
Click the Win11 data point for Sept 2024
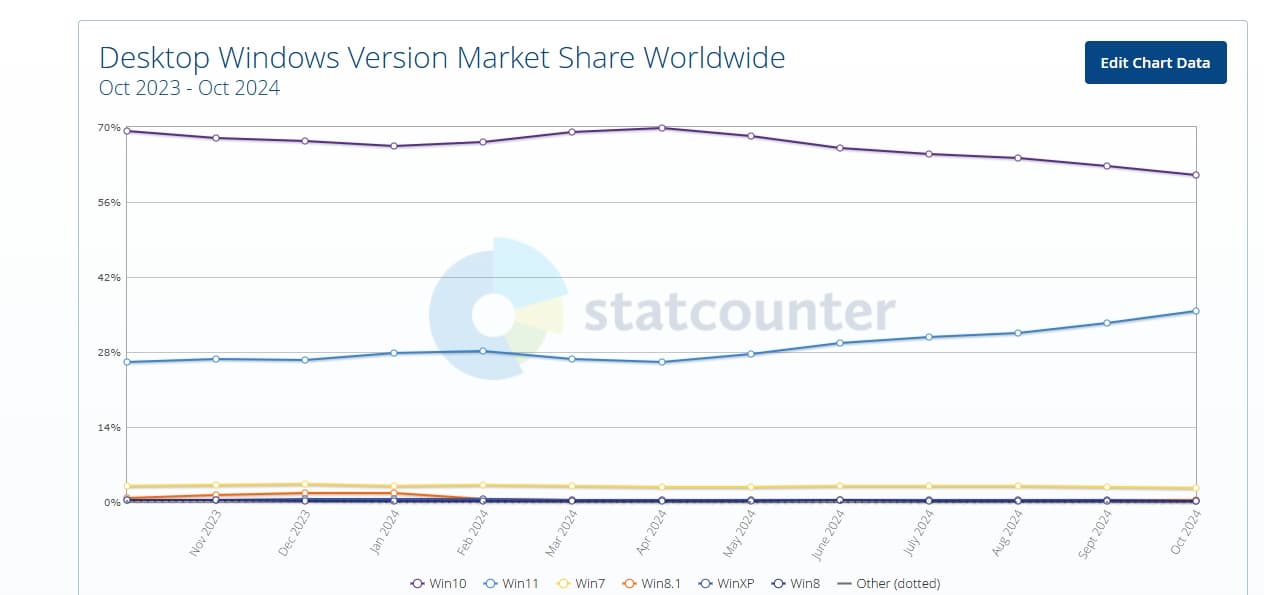1107,323
